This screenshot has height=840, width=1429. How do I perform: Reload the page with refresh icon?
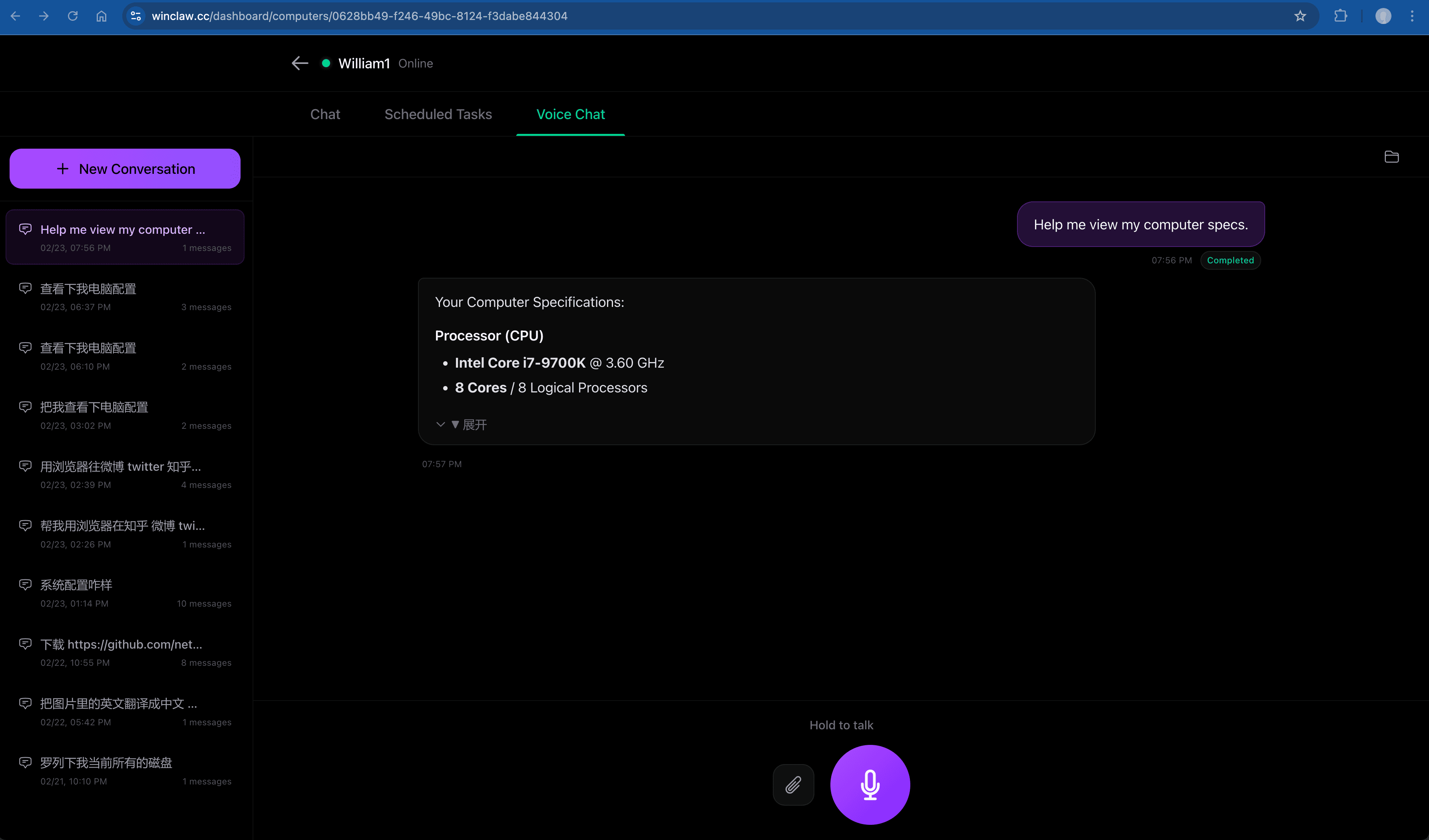tap(73, 16)
